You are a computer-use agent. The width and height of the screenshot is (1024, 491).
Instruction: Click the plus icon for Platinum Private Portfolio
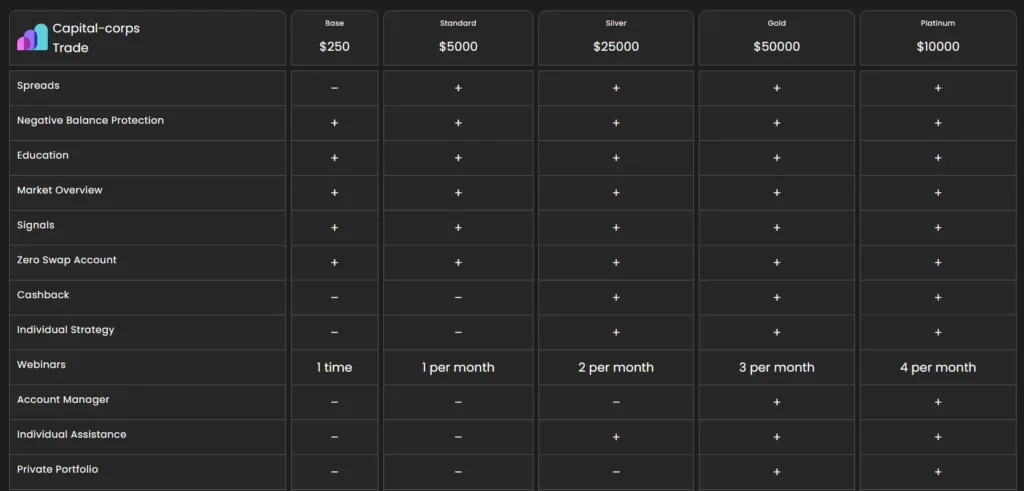tap(938, 472)
